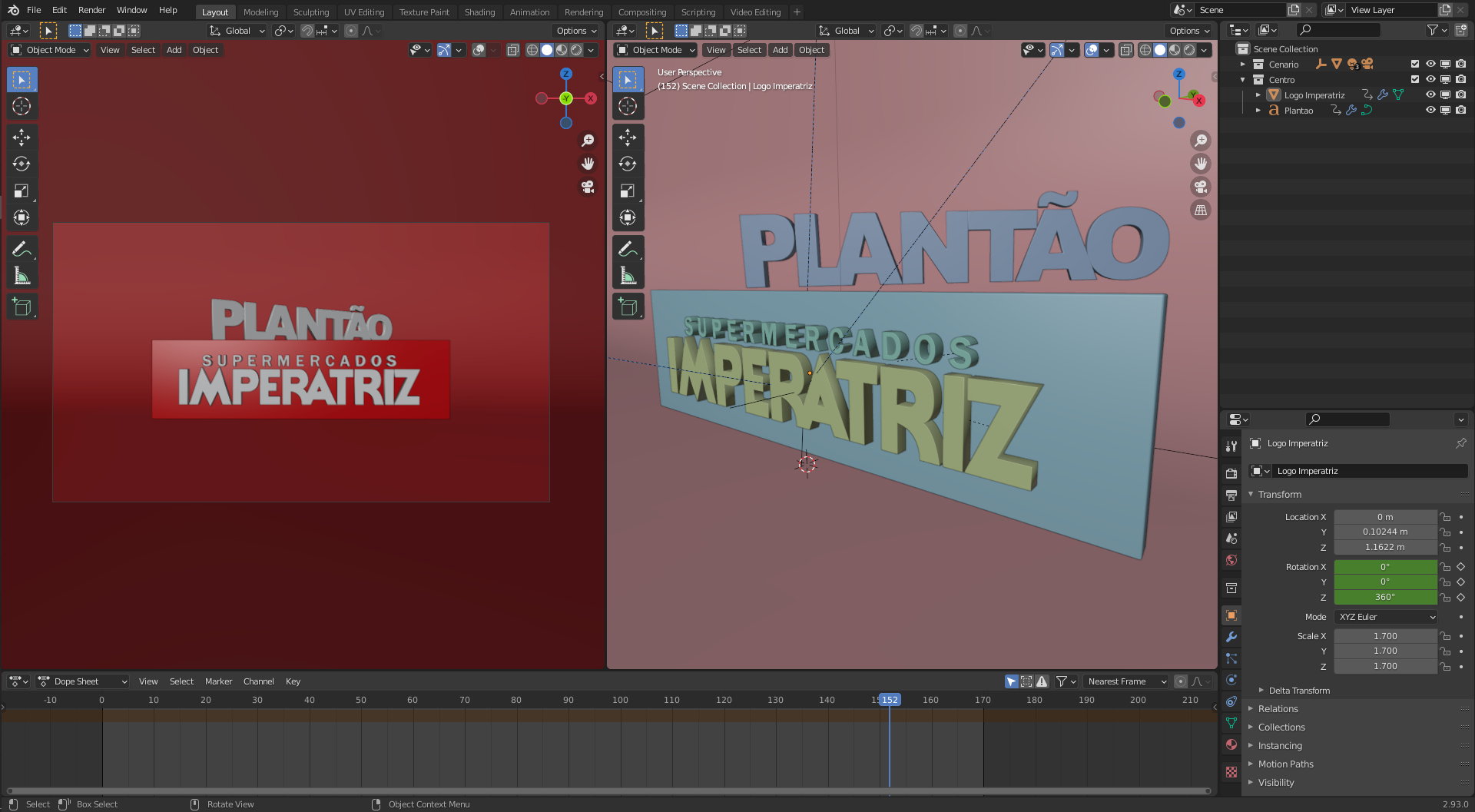Select the Move tool in left viewport
This screenshot has width=1475, height=812.
22,138
